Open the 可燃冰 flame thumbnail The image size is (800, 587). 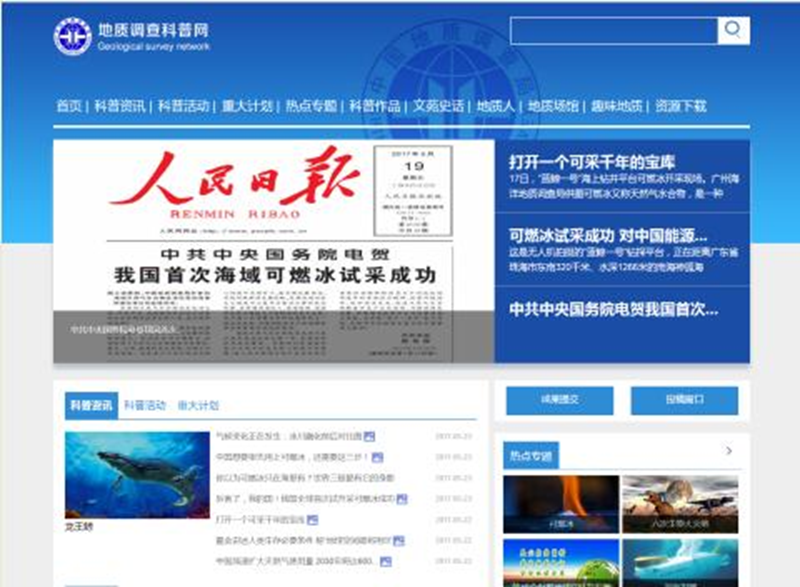click(560, 503)
